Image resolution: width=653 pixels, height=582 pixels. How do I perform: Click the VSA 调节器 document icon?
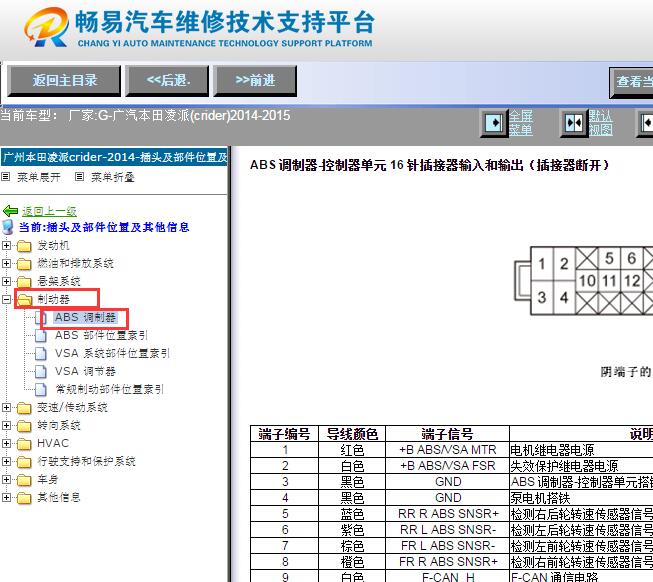40,371
